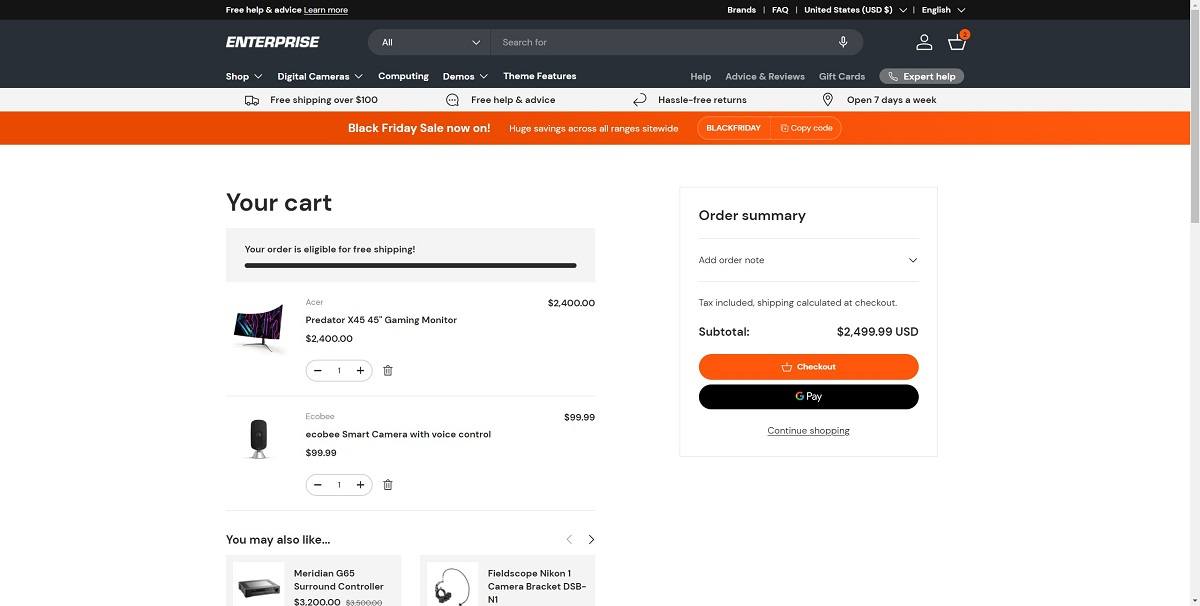Click the free shipping progress bar
The image size is (1200, 606).
[x=410, y=264]
